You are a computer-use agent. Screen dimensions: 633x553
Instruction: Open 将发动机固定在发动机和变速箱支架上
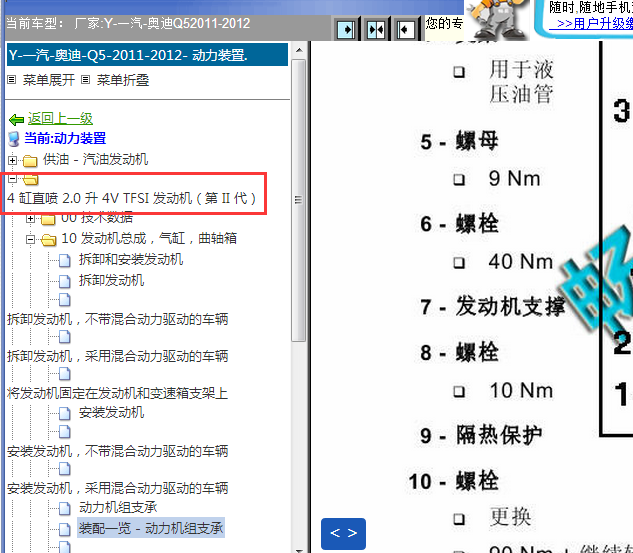[117, 393]
